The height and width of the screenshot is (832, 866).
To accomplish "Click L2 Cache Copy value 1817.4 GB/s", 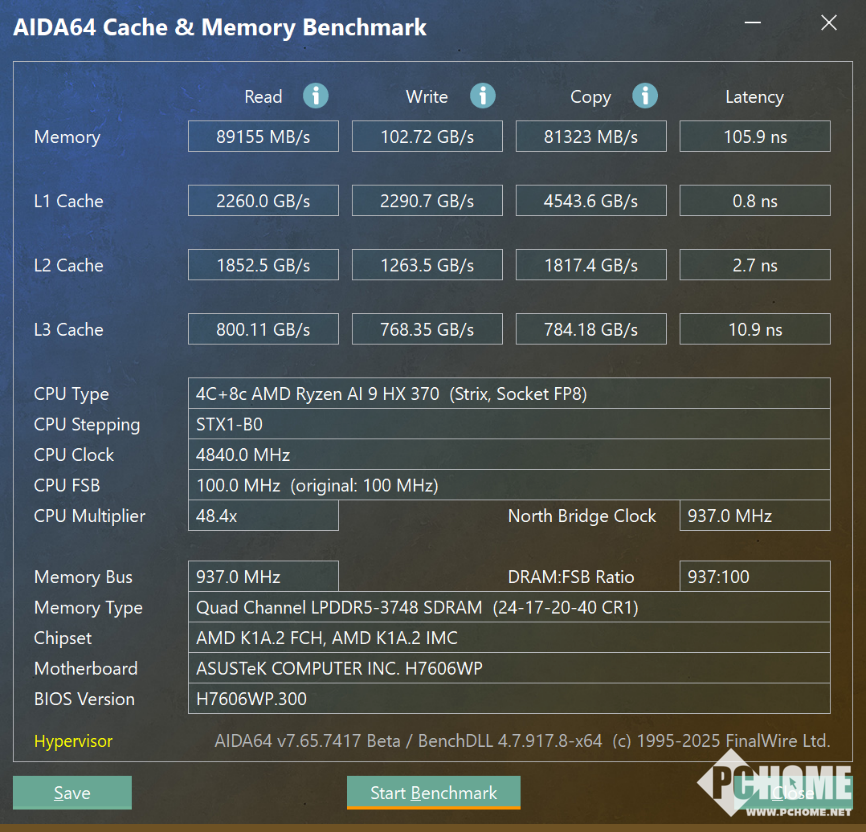I will (591, 265).
